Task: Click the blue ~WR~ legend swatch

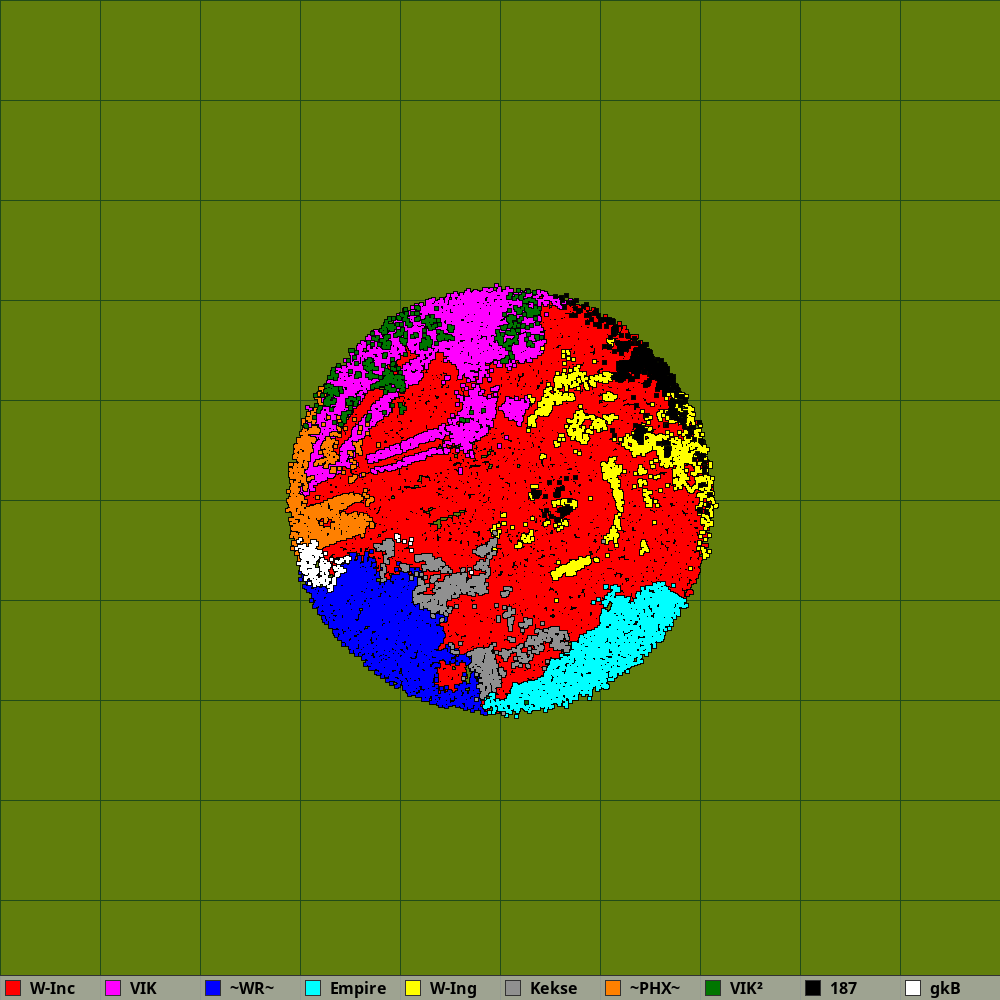Action: pyautogui.click(x=213, y=988)
